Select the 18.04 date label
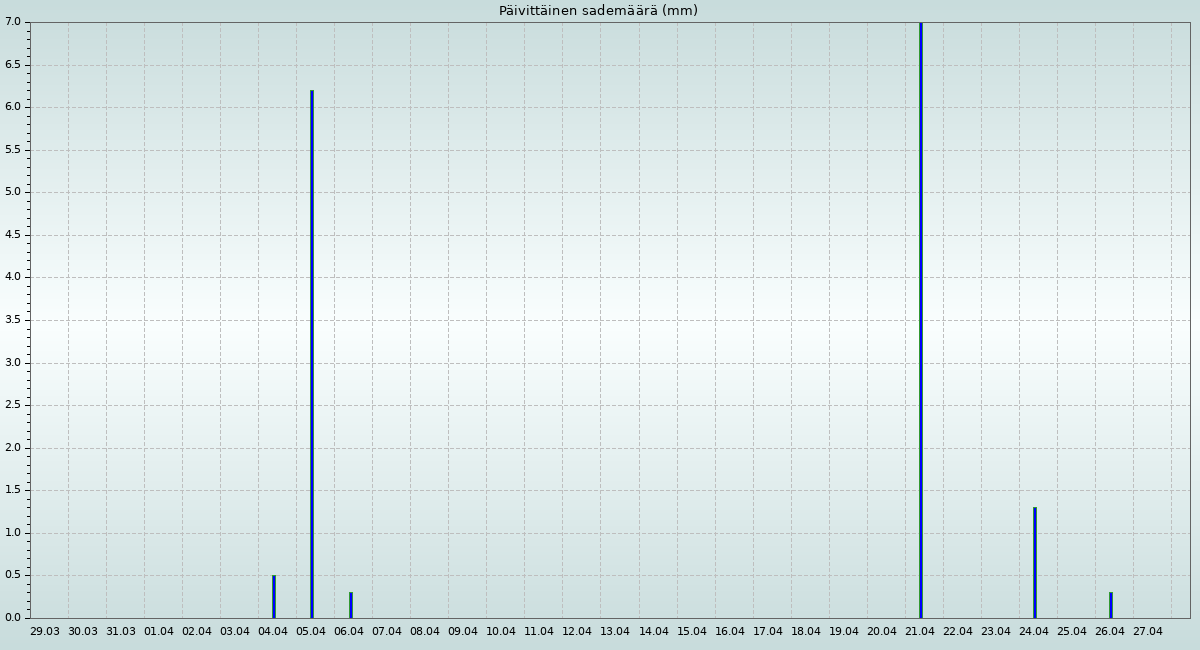 806,631
